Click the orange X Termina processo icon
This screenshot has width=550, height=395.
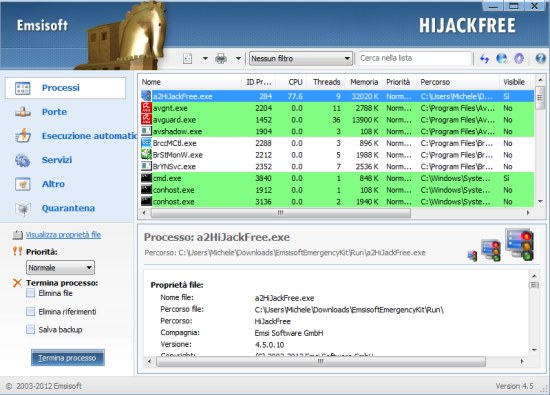17,283
